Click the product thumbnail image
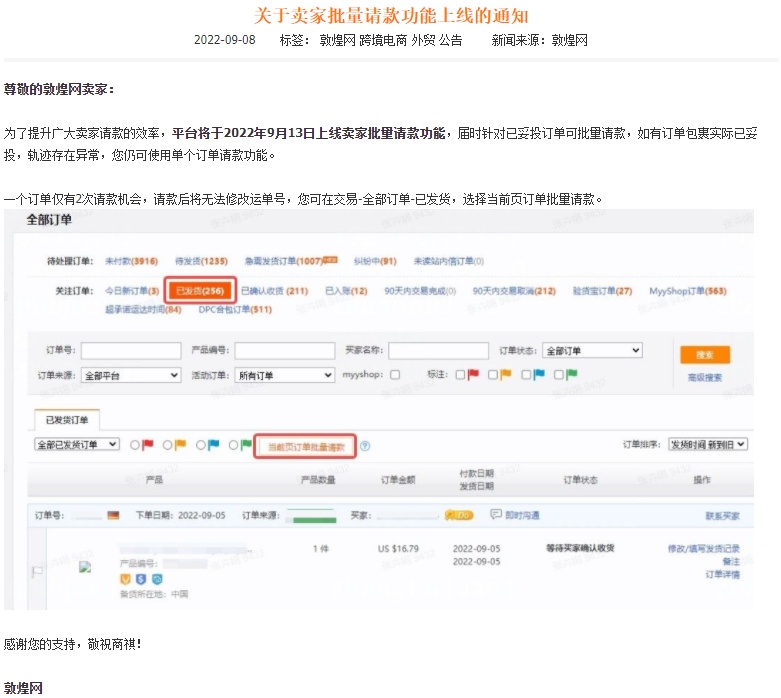The image size is (781, 698). click(86, 566)
